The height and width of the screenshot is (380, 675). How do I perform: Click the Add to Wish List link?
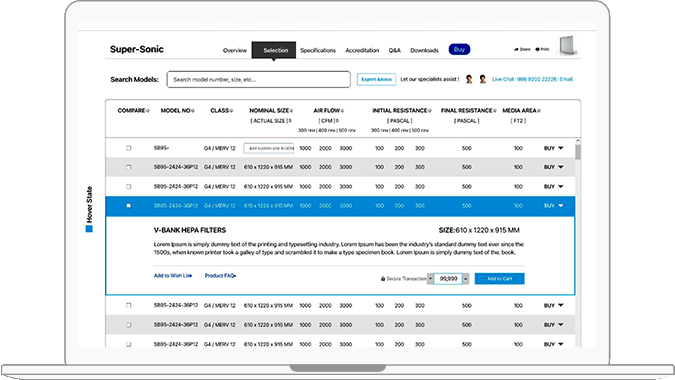173,275
